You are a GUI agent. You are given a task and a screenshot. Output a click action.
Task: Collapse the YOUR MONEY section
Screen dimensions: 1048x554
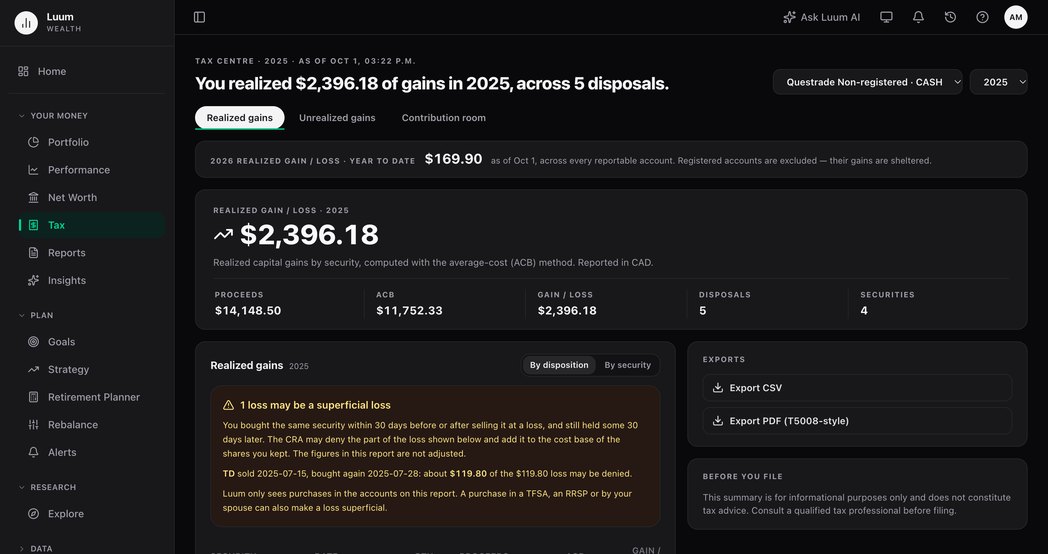tap(53, 116)
